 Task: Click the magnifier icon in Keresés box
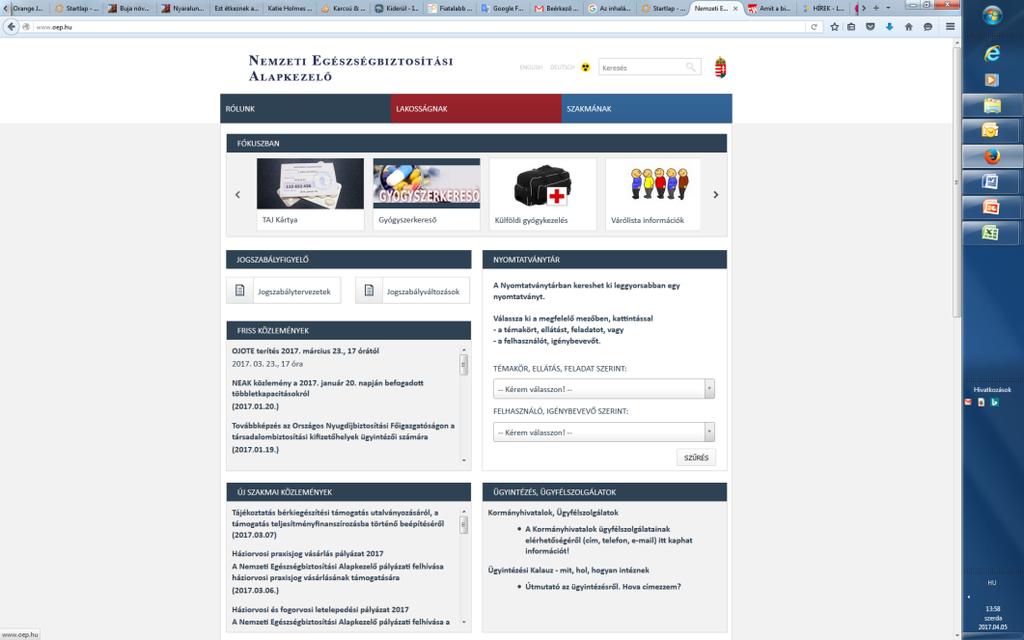coord(690,67)
